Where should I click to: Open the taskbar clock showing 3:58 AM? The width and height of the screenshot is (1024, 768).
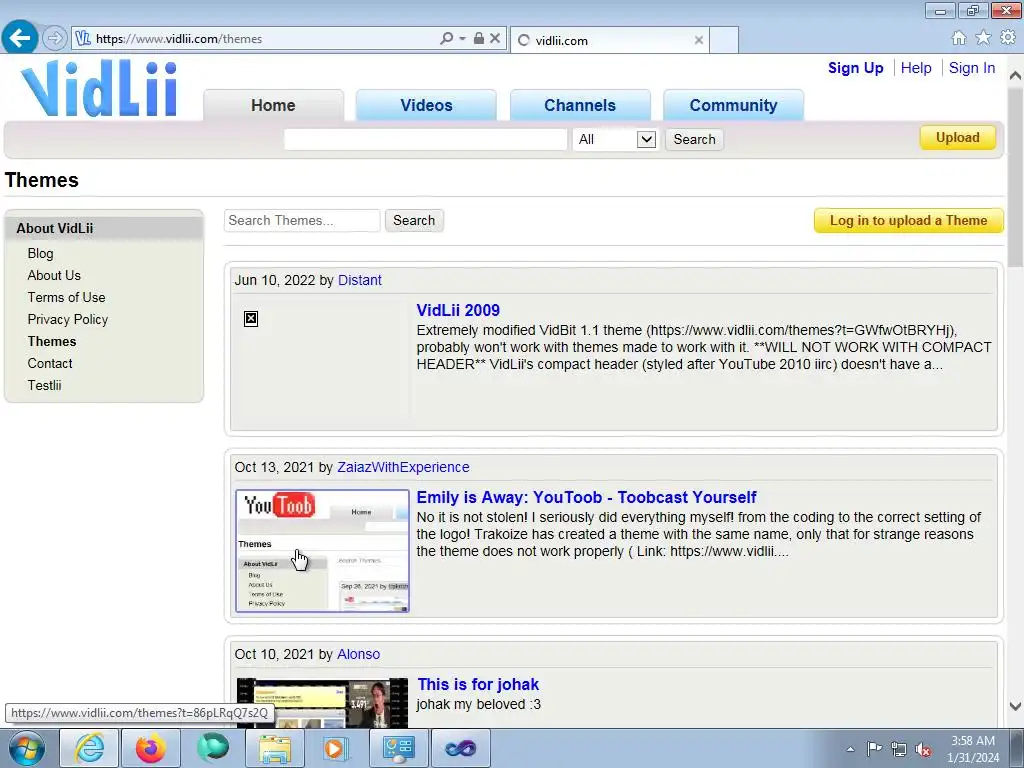coord(973,749)
